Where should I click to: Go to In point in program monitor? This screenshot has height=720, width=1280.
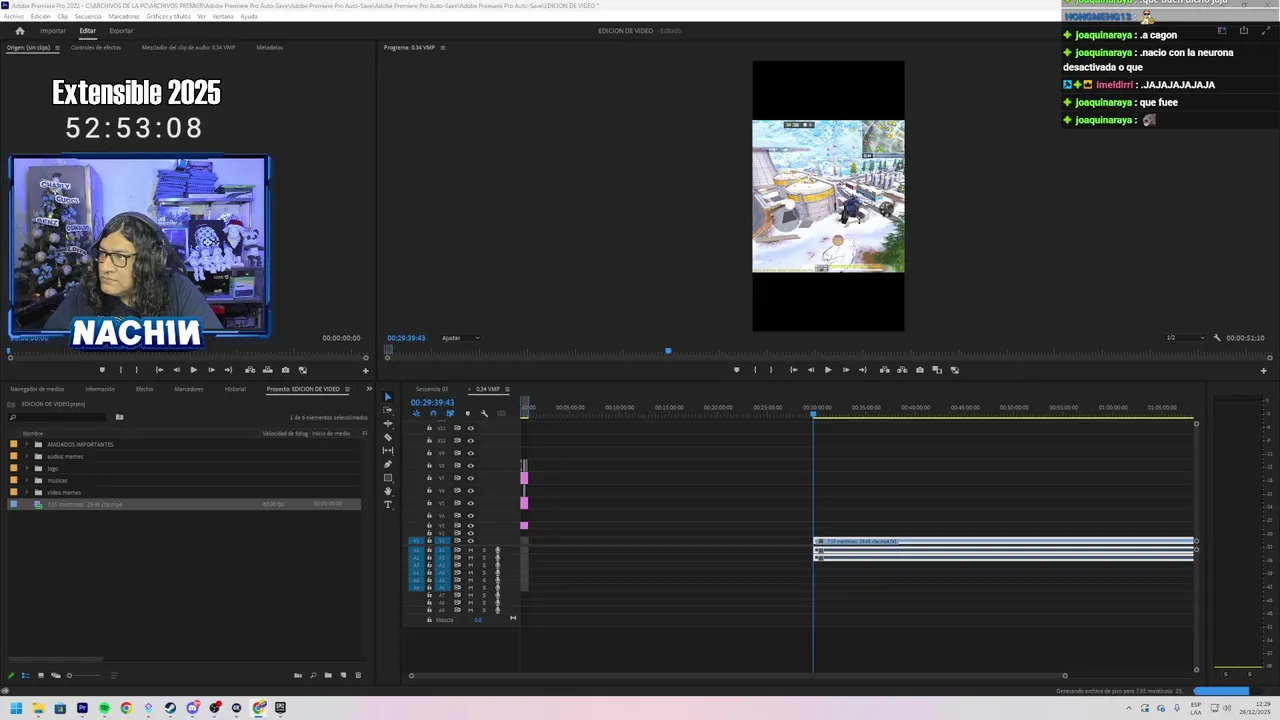(793, 370)
